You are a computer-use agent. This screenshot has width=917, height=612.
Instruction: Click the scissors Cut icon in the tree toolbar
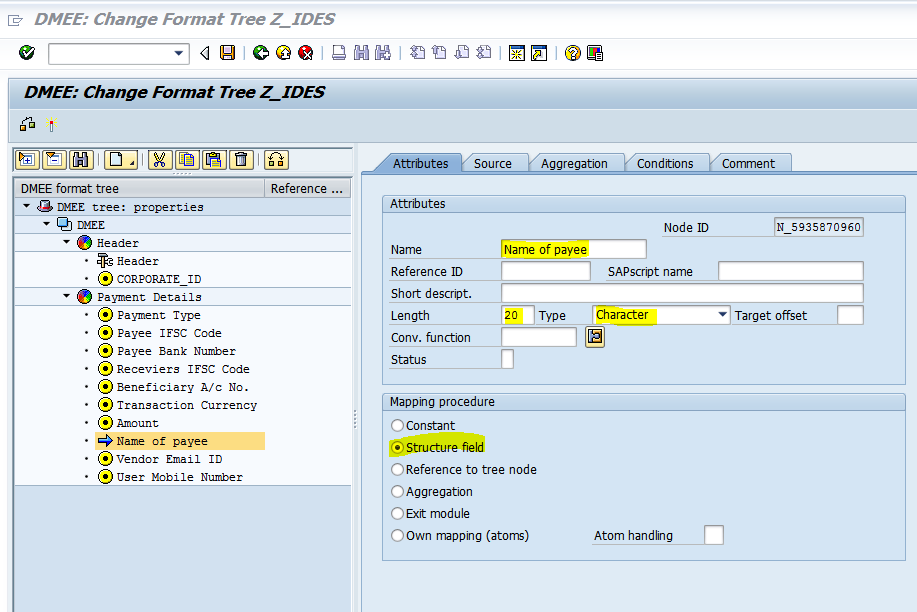click(x=159, y=159)
